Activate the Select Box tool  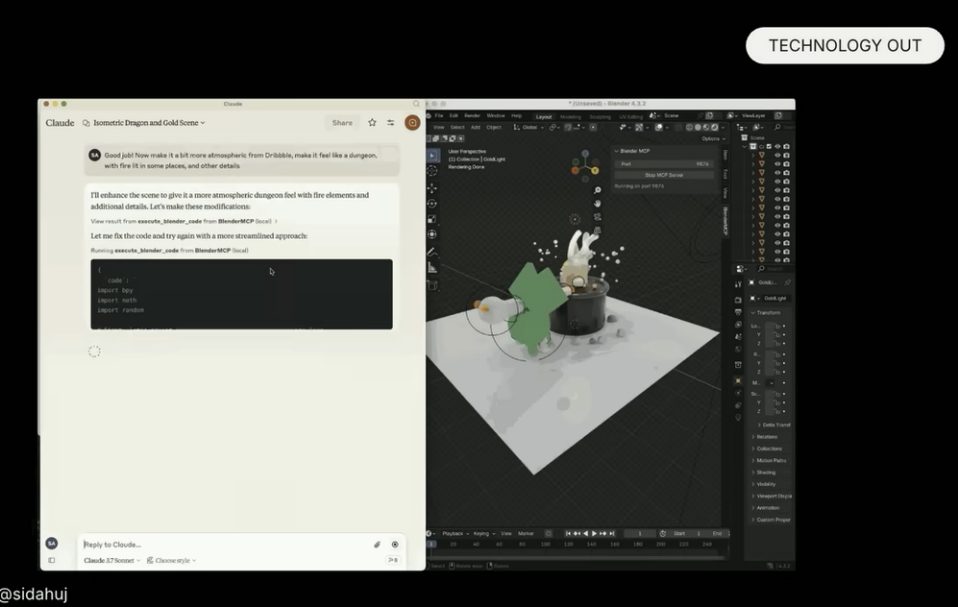pos(432,155)
